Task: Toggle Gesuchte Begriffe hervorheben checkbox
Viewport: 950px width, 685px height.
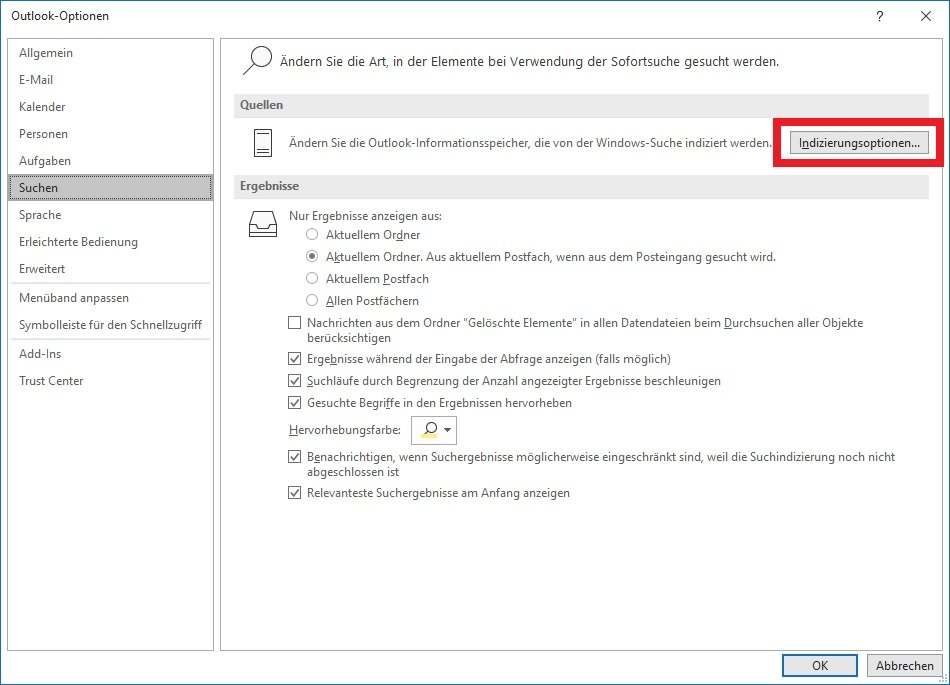Action: pos(294,403)
